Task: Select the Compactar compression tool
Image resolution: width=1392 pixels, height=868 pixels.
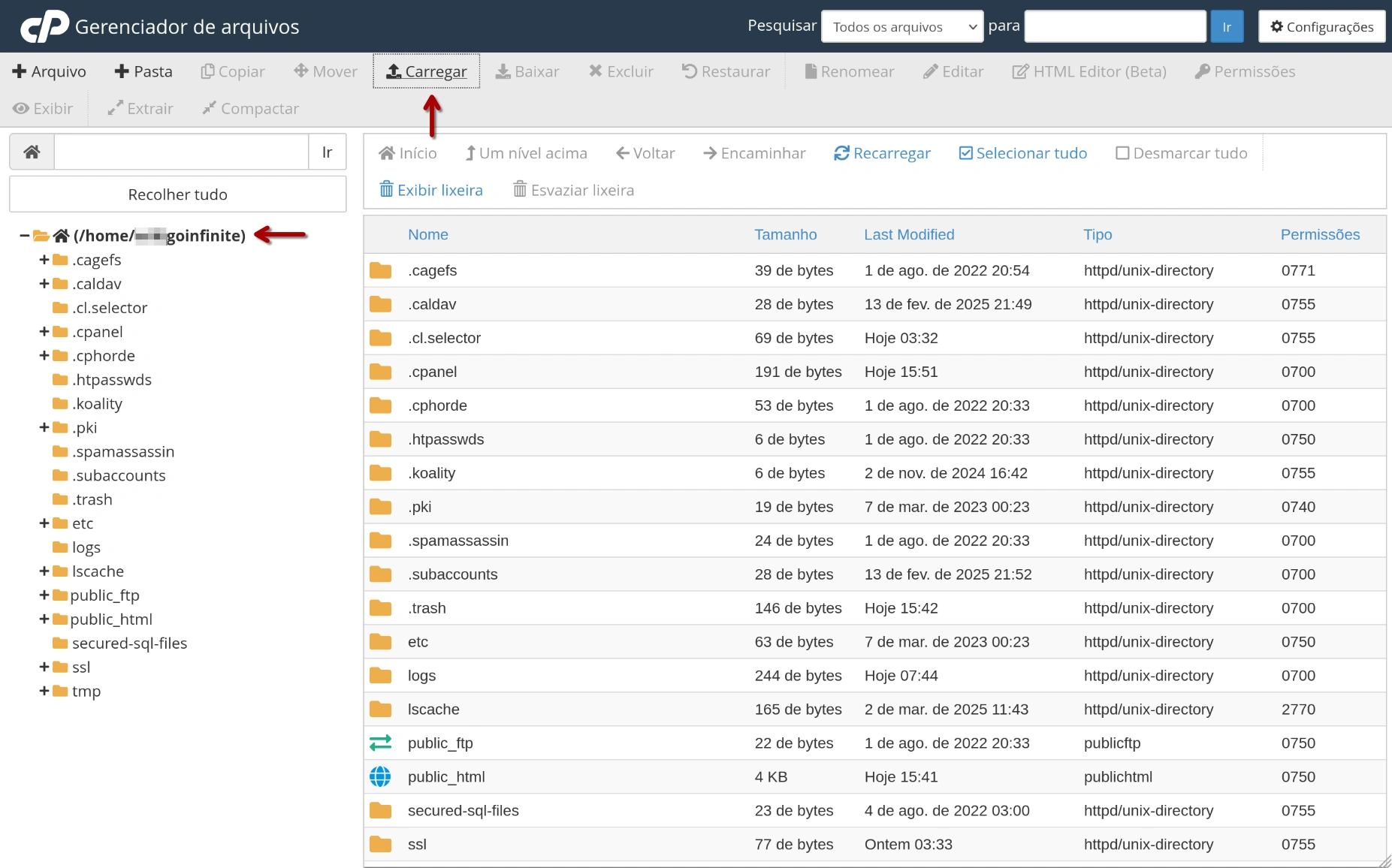Action: (x=250, y=108)
